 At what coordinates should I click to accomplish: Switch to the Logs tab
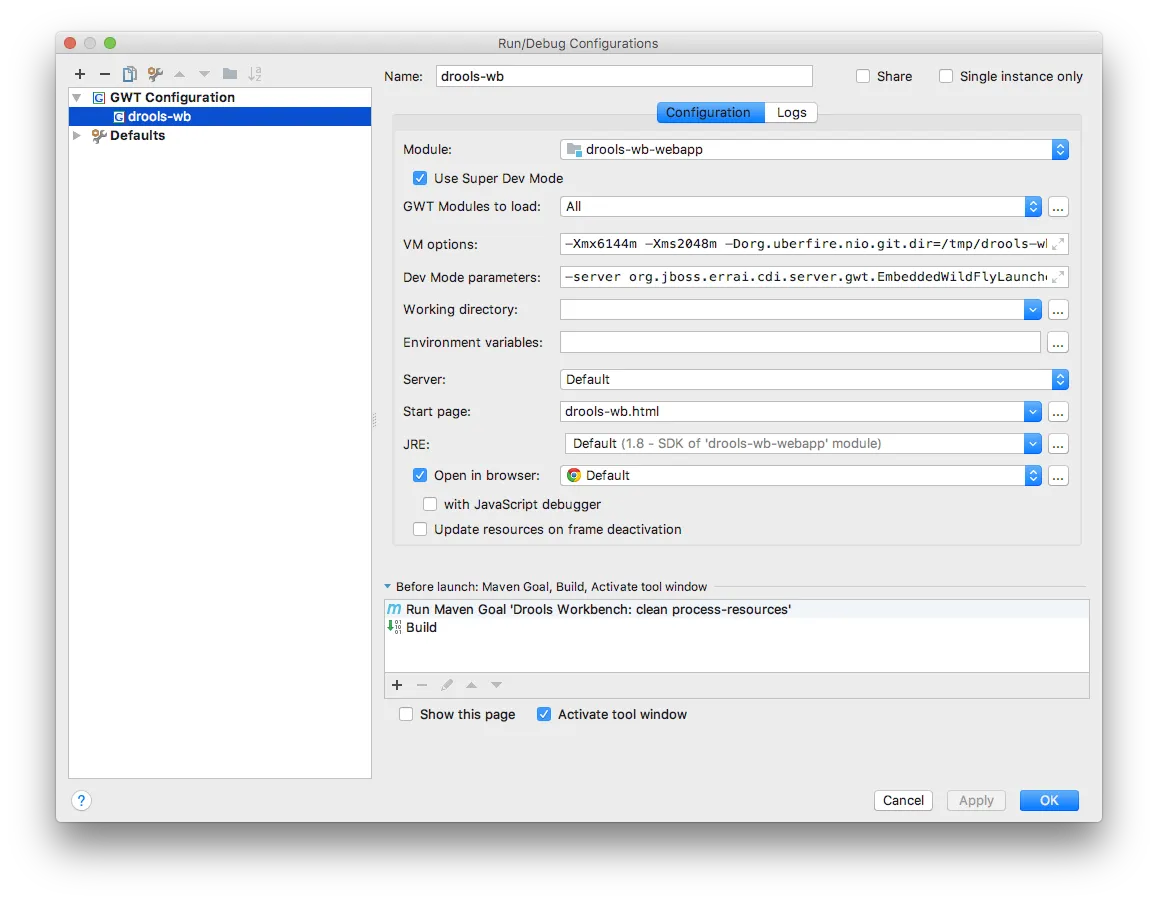pos(791,112)
